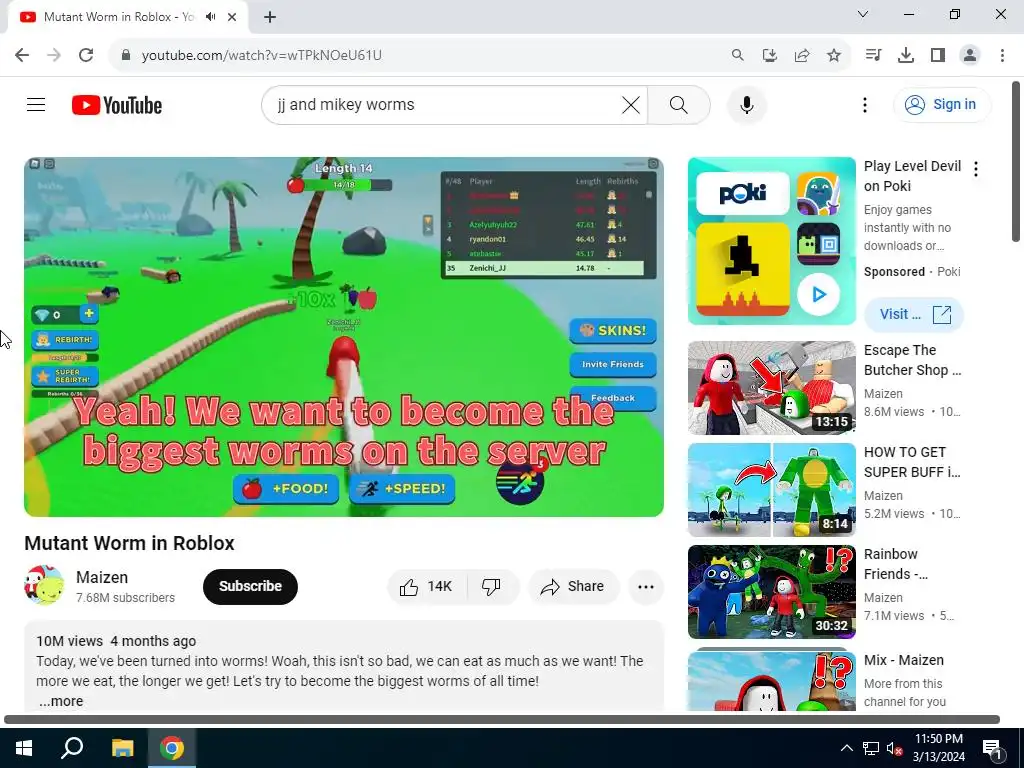The width and height of the screenshot is (1024, 768).
Task: Click the Sign in button
Action: pos(942,104)
